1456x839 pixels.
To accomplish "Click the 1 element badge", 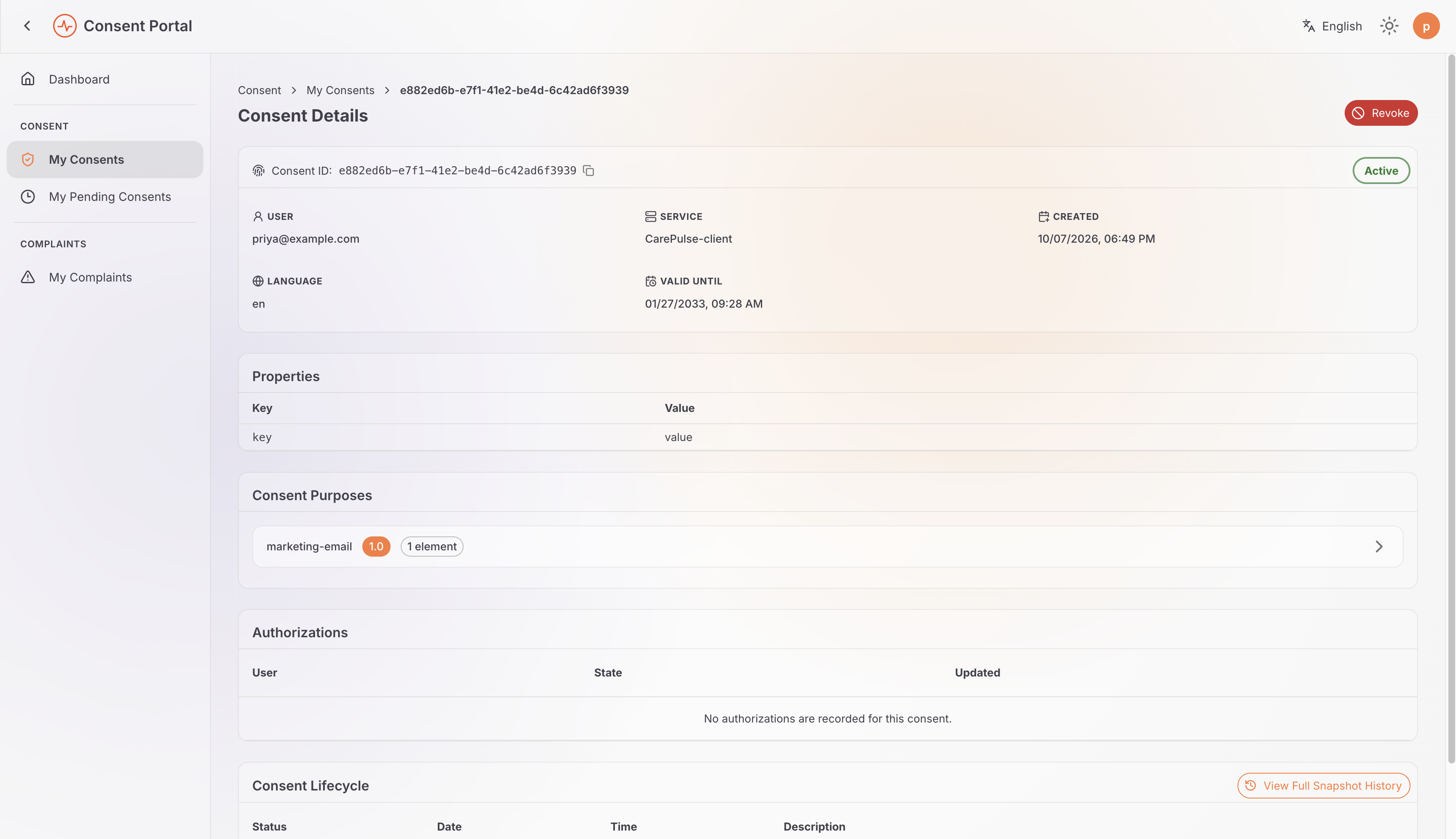I will 432,546.
